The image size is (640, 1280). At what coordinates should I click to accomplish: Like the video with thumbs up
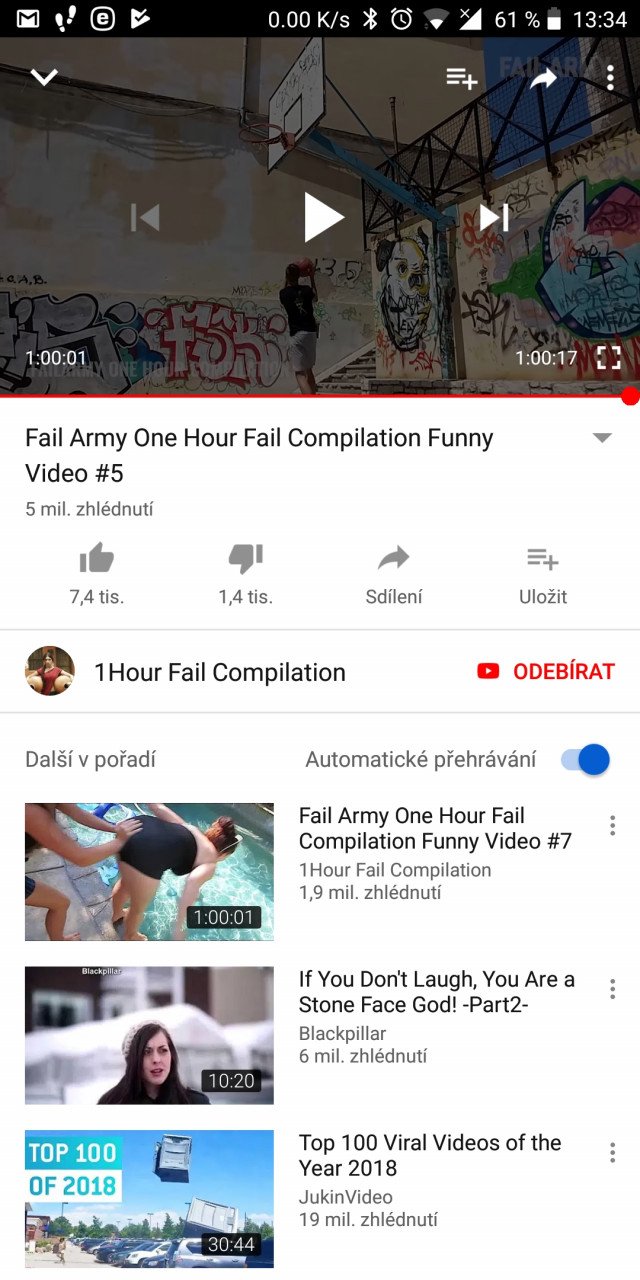coord(97,575)
